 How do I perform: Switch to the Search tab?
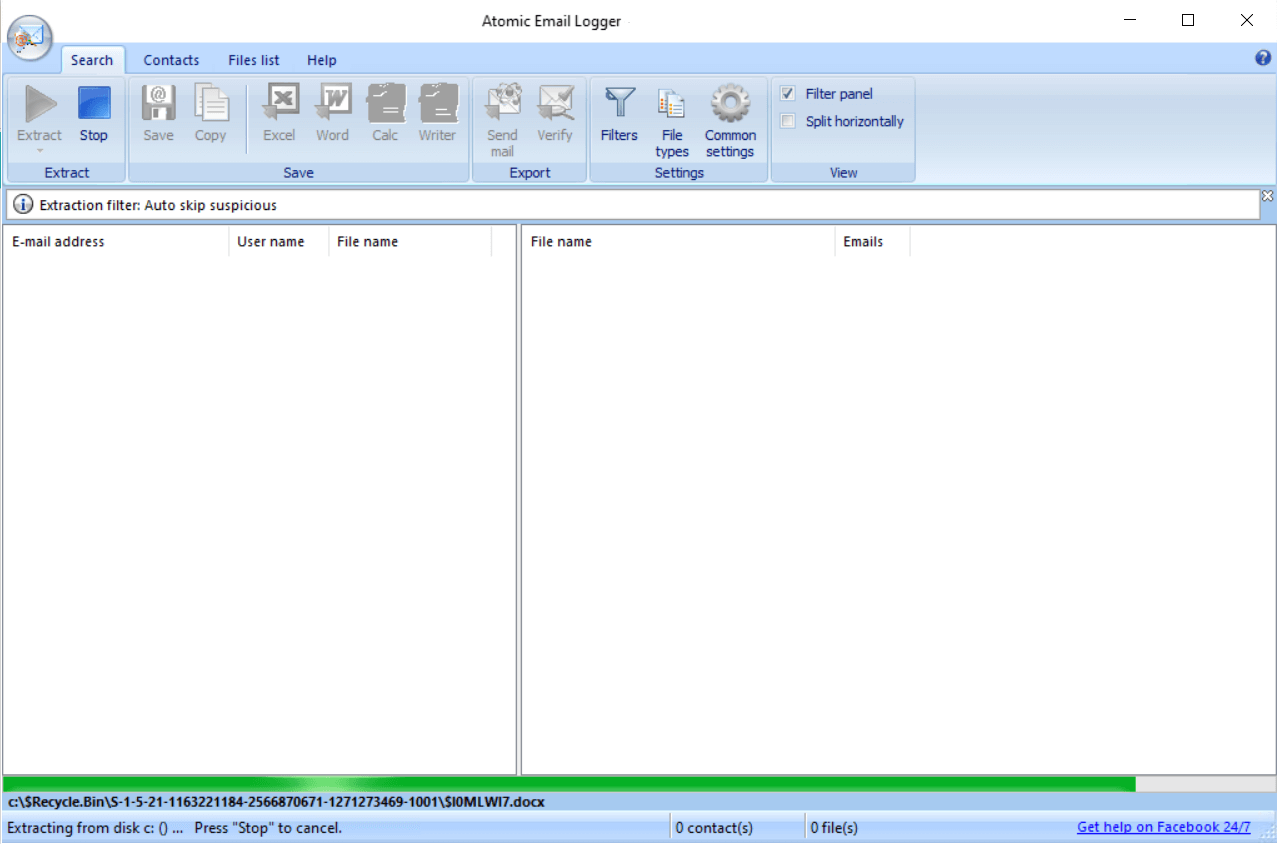[x=92, y=60]
